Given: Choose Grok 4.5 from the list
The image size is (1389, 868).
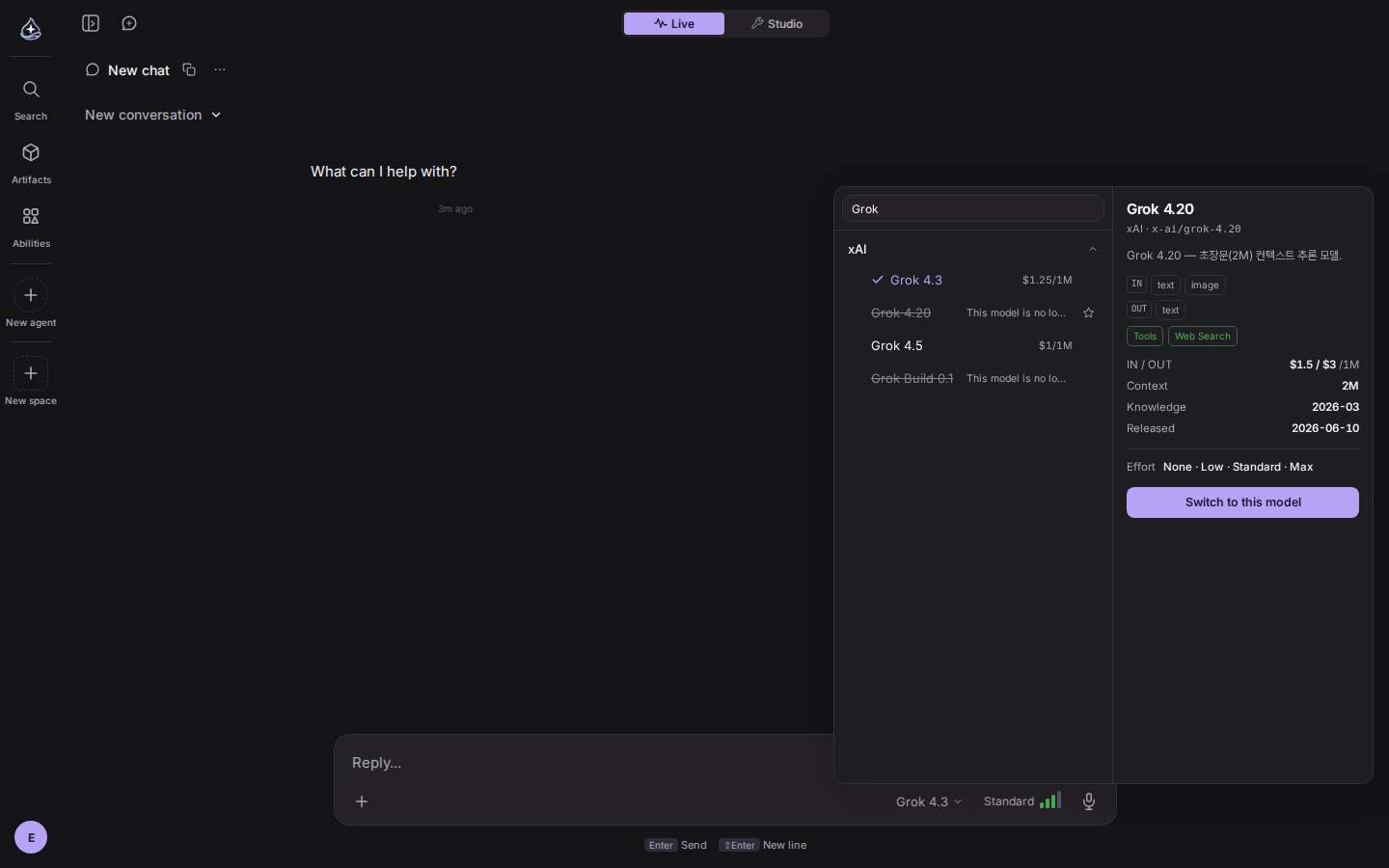Looking at the screenshot, I should pyautogui.click(x=972, y=345).
